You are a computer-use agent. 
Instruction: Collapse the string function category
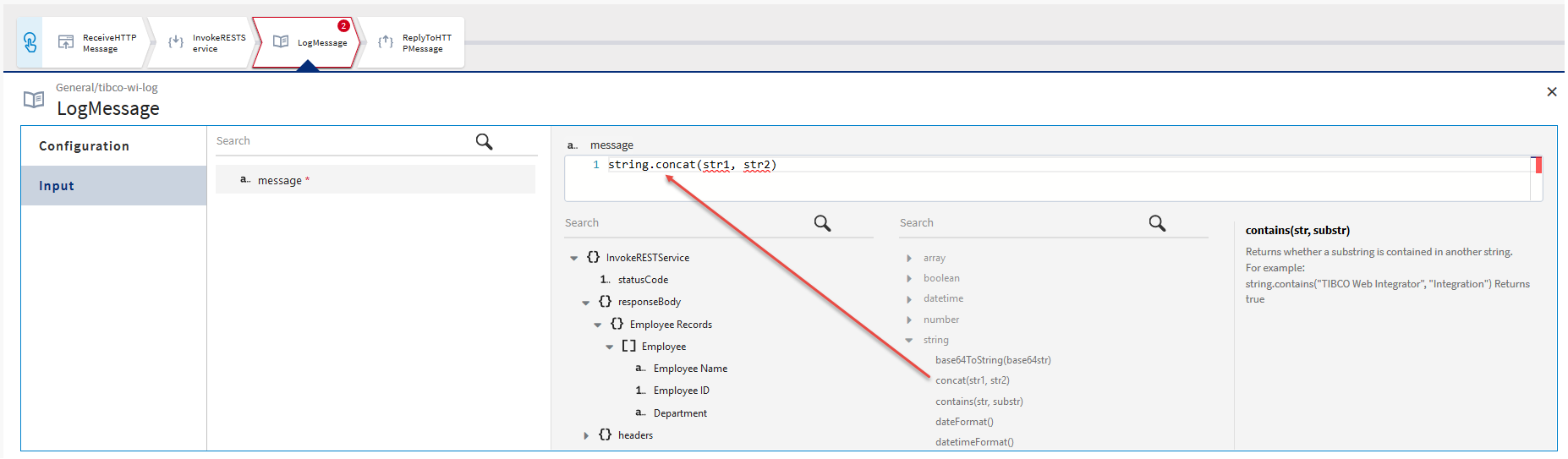coord(909,341)
